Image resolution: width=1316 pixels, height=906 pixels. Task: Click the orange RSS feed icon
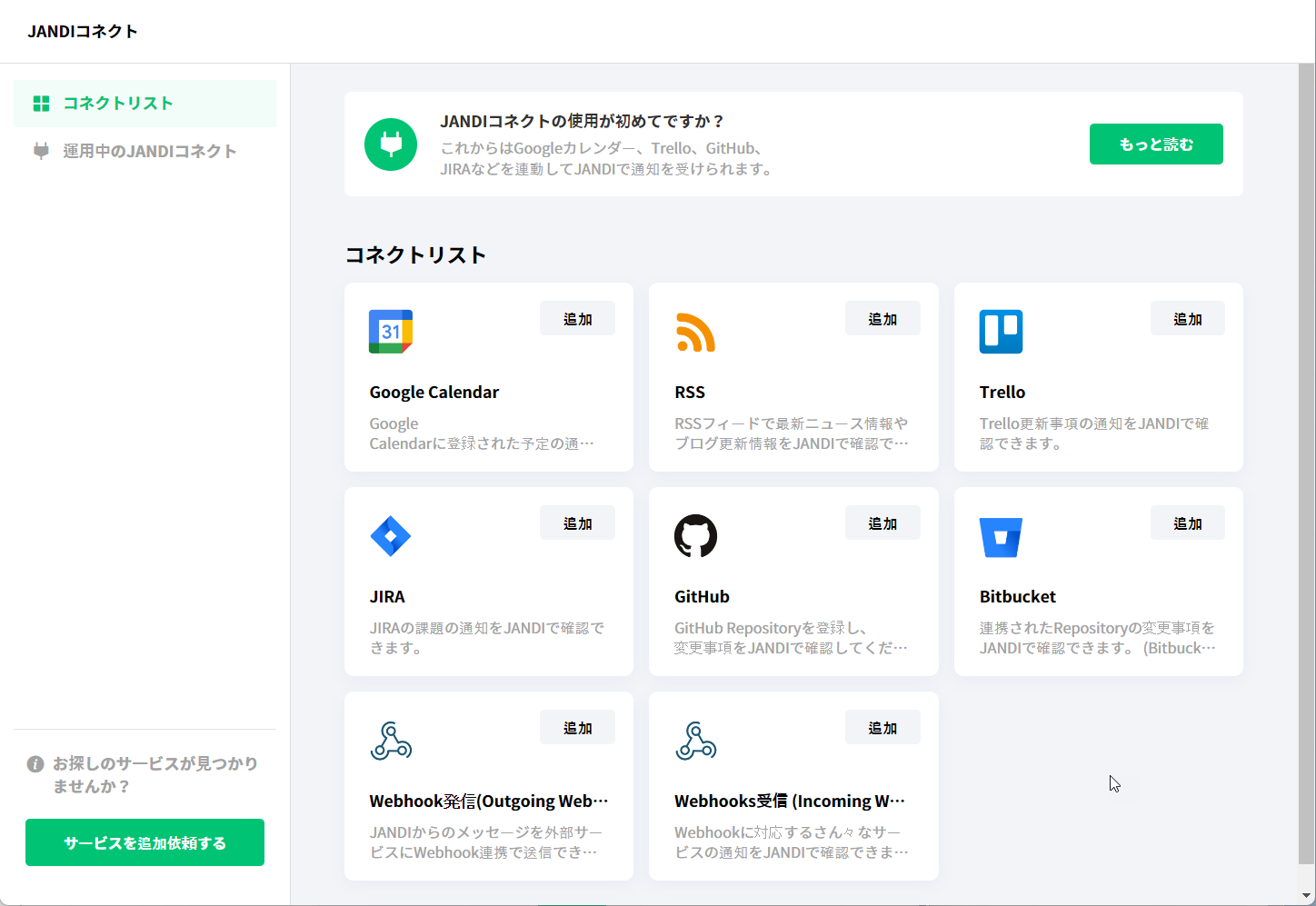point(695,332)
